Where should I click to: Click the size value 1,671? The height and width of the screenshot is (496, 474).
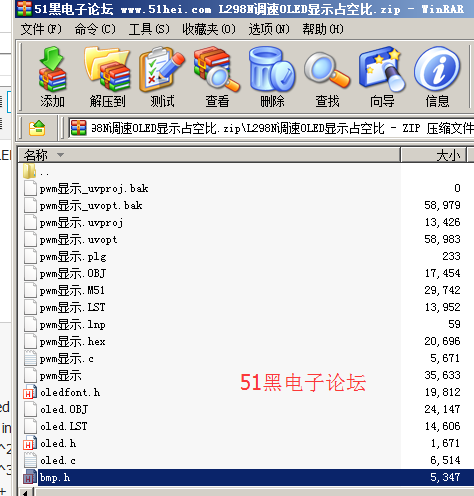click(445, 443)
